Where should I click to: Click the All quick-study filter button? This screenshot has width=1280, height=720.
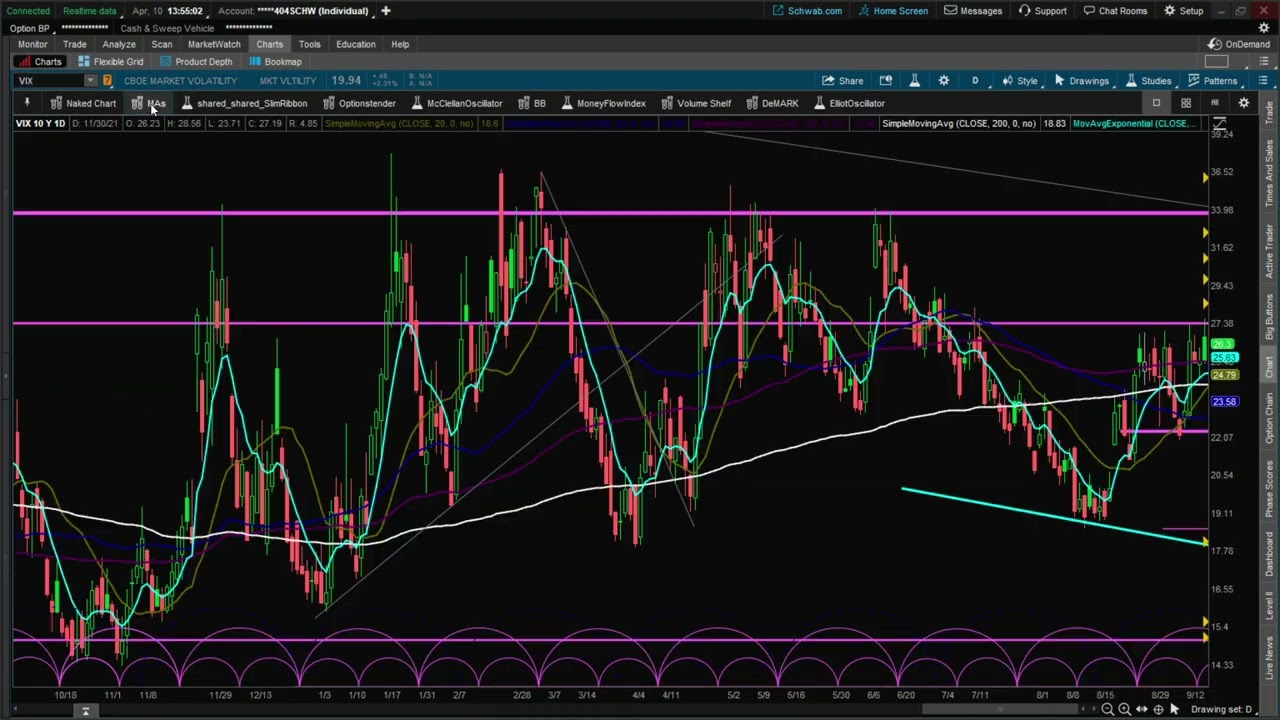1214,103
